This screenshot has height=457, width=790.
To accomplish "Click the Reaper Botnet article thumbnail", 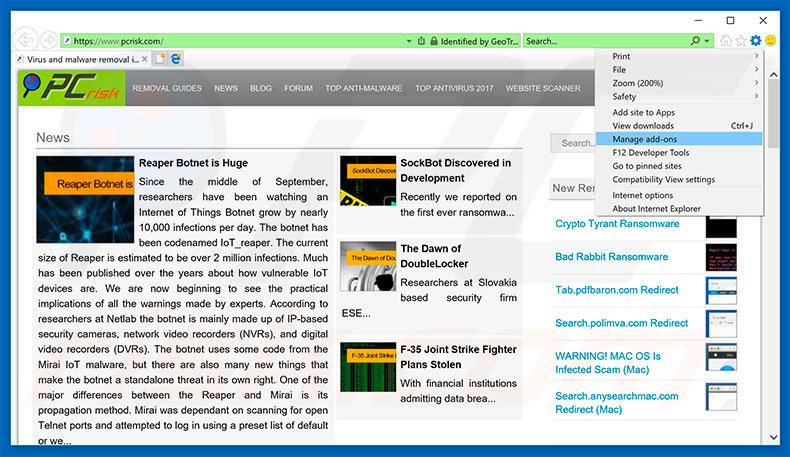I will (x=85, y=200).
